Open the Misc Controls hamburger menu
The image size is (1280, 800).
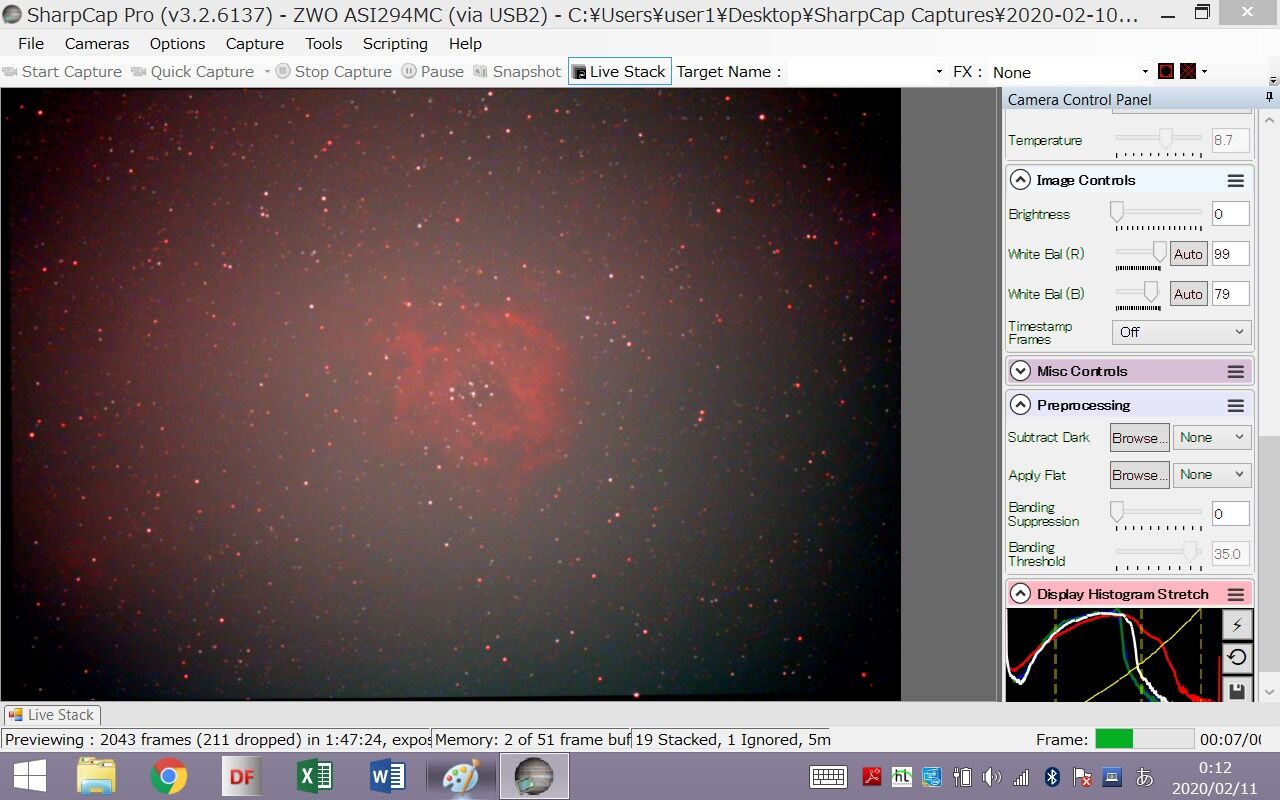(x=1236, y=372)
